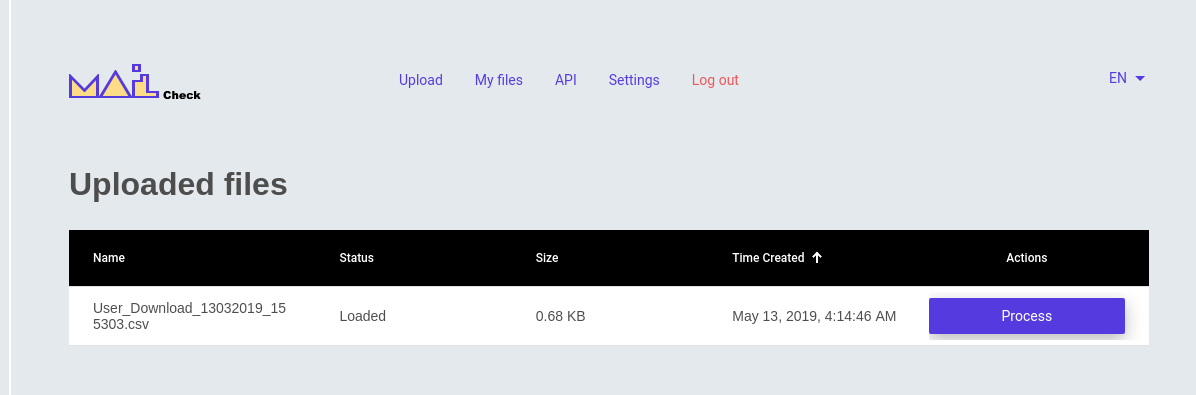Open the API link
Screen dimensions: 1196x395
click(566, 80)
